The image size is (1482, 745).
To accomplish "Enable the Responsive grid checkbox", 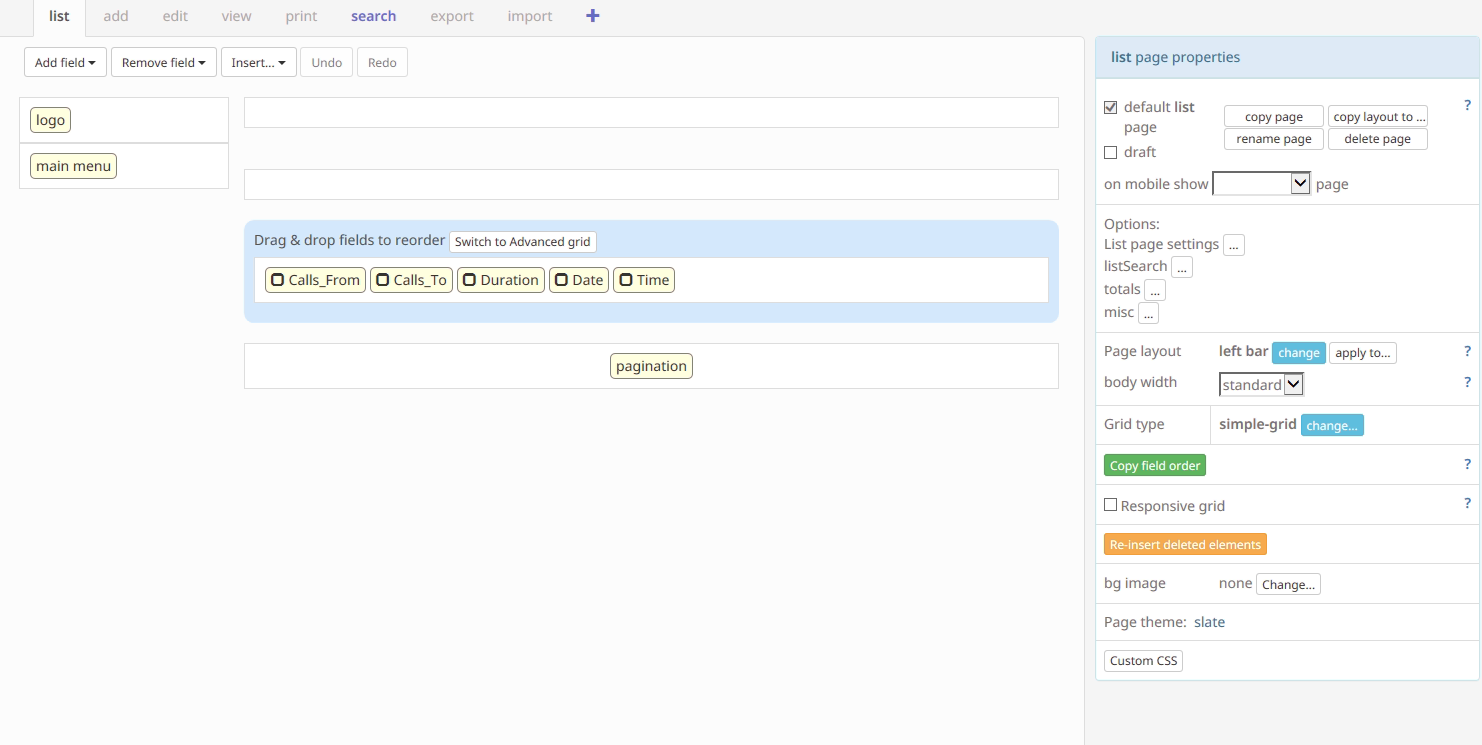I will [x=1110, y=505].
